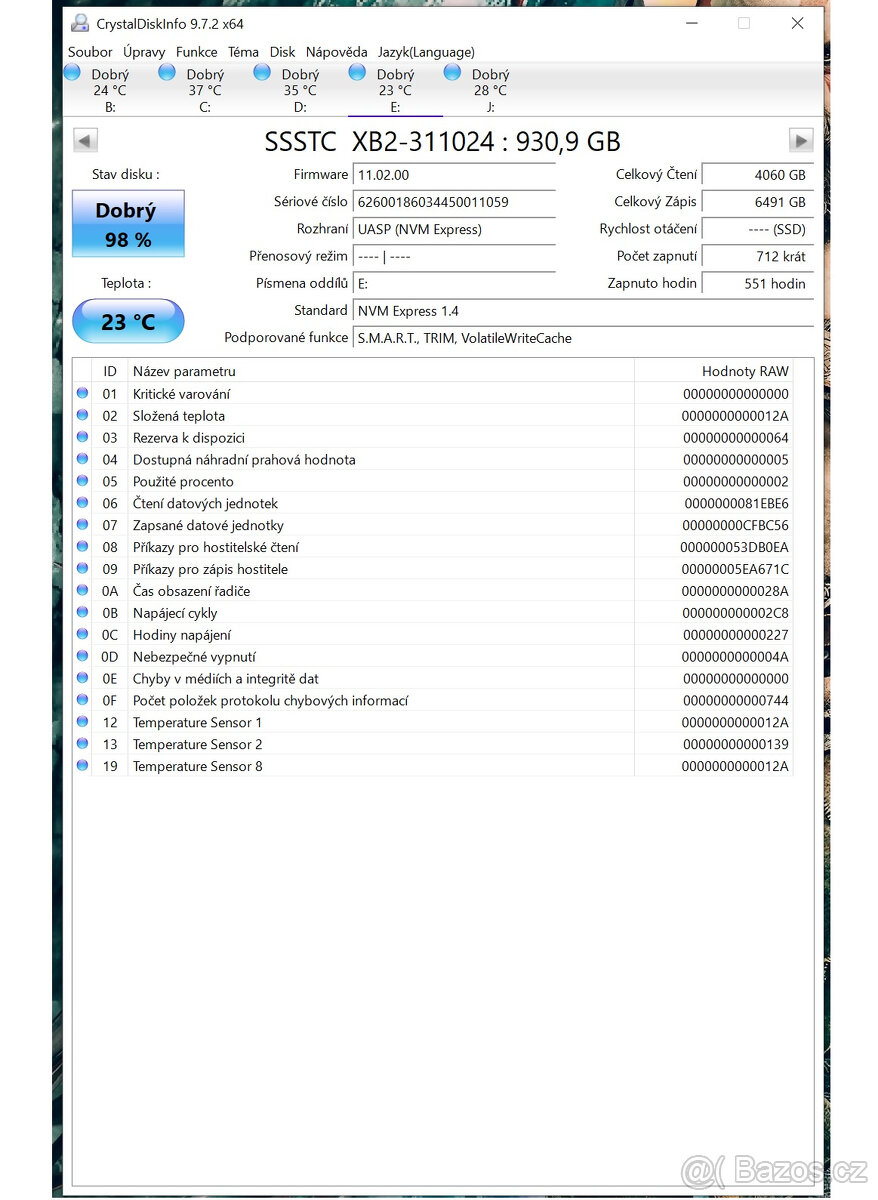Screen dimensions: 878x1200
Task: Select drive E: status orb at 23 °C
Action: pos(357,72)
